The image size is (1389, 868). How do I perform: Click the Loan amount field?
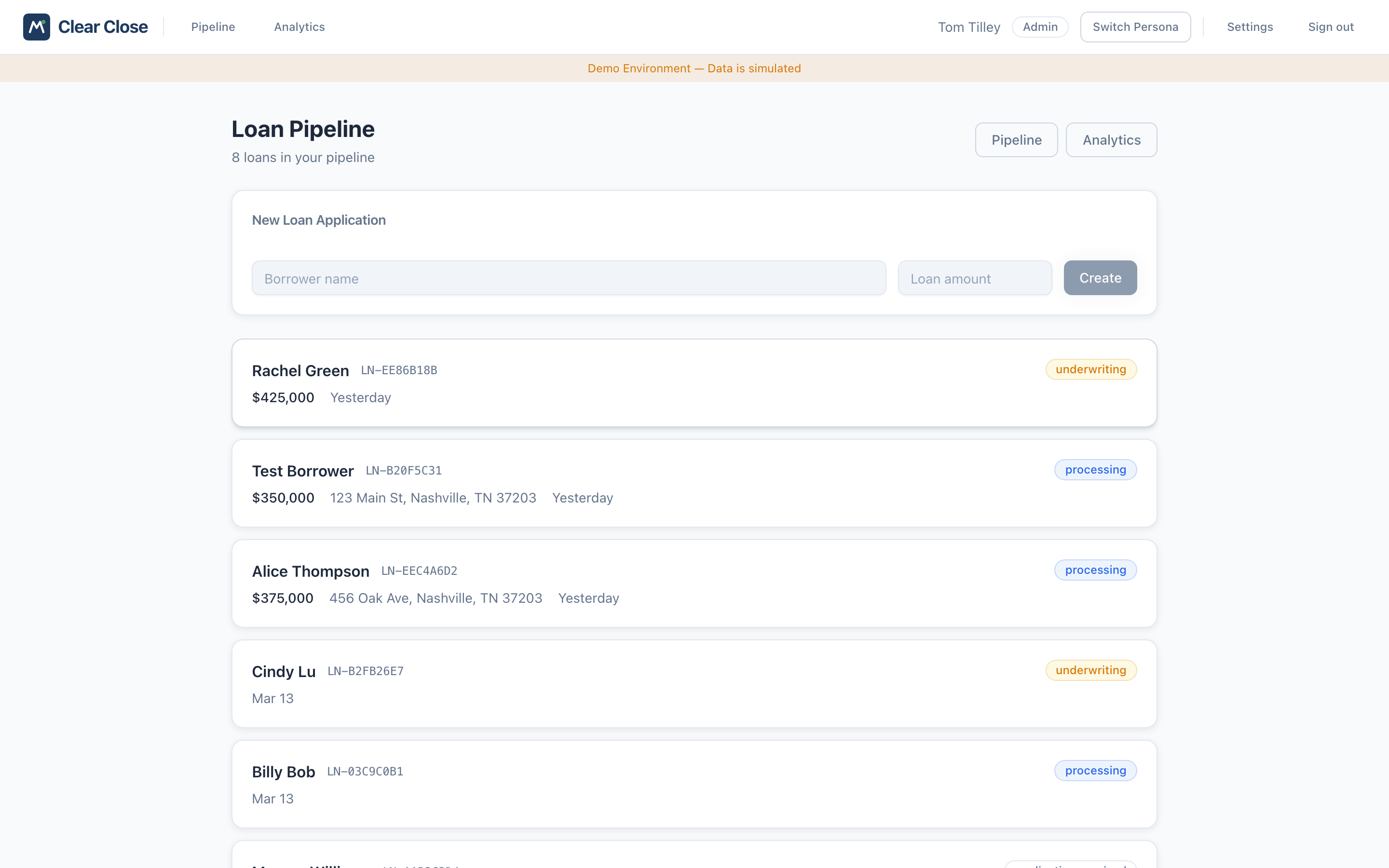[975, 278]
